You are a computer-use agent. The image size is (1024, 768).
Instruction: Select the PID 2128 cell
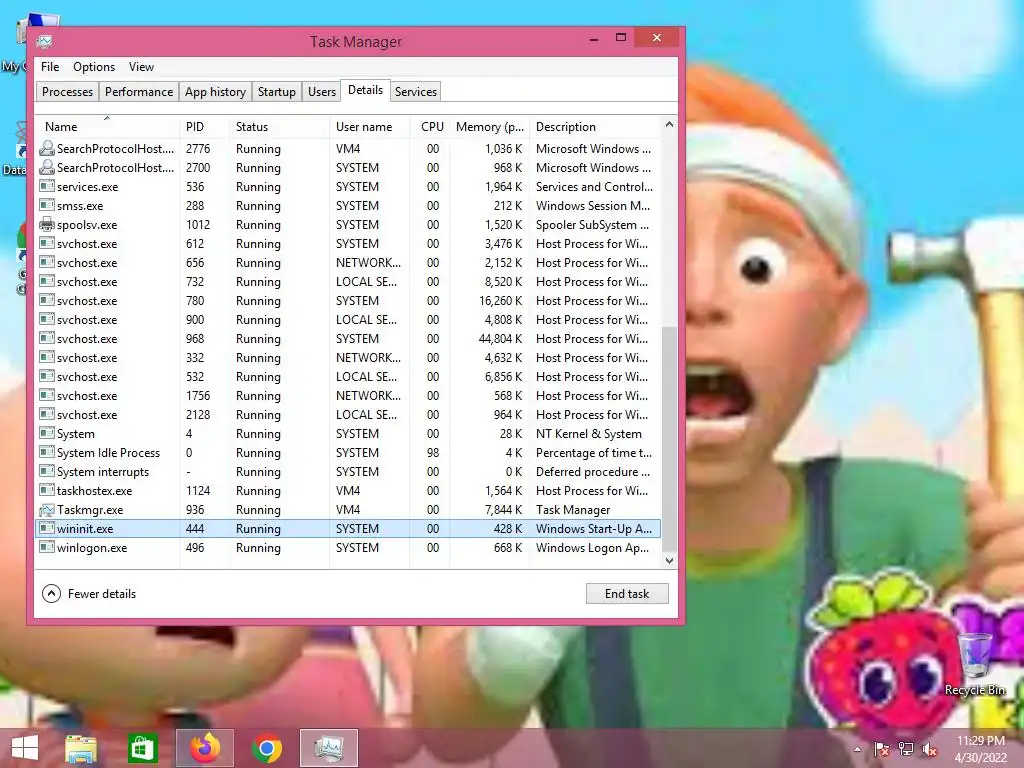[x=198, y=415]
